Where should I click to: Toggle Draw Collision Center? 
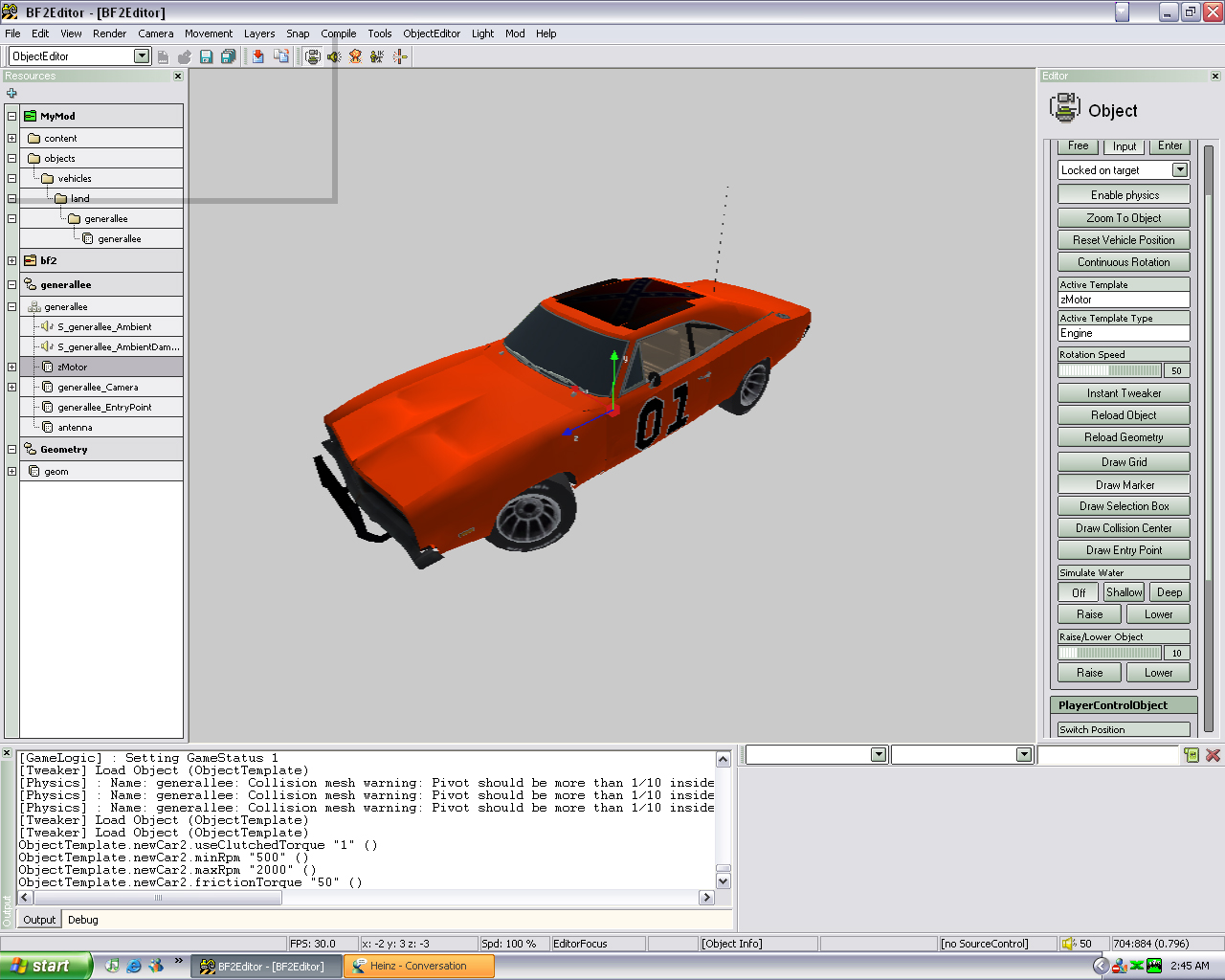[x=1124, y=528]
